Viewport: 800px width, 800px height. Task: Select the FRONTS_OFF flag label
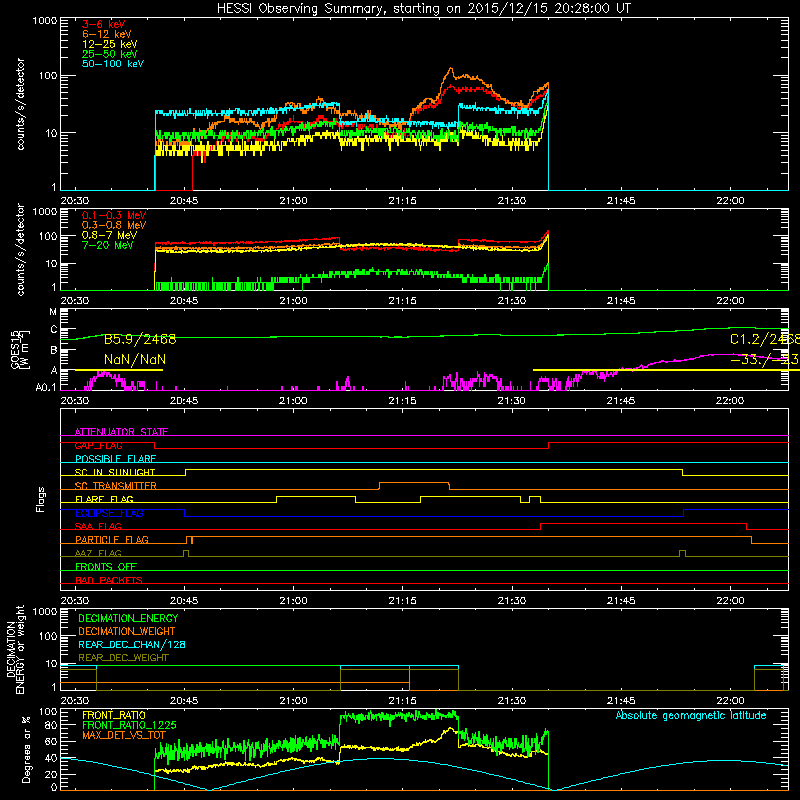point(106,566)
